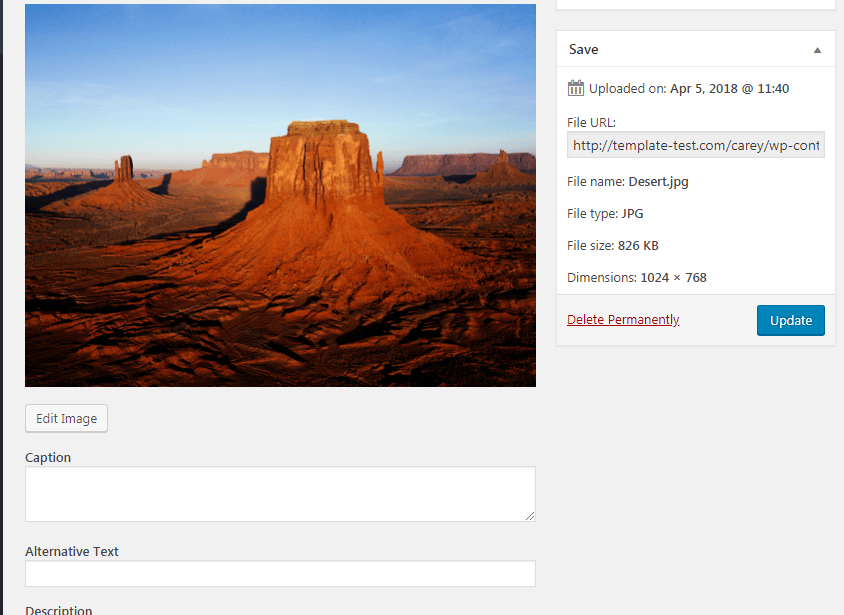Image resolution: width=844 pixels, height=615 pixels.
Task: Collapse the Save panel with the triangle arrow
Action: click(x=817, y=50)
